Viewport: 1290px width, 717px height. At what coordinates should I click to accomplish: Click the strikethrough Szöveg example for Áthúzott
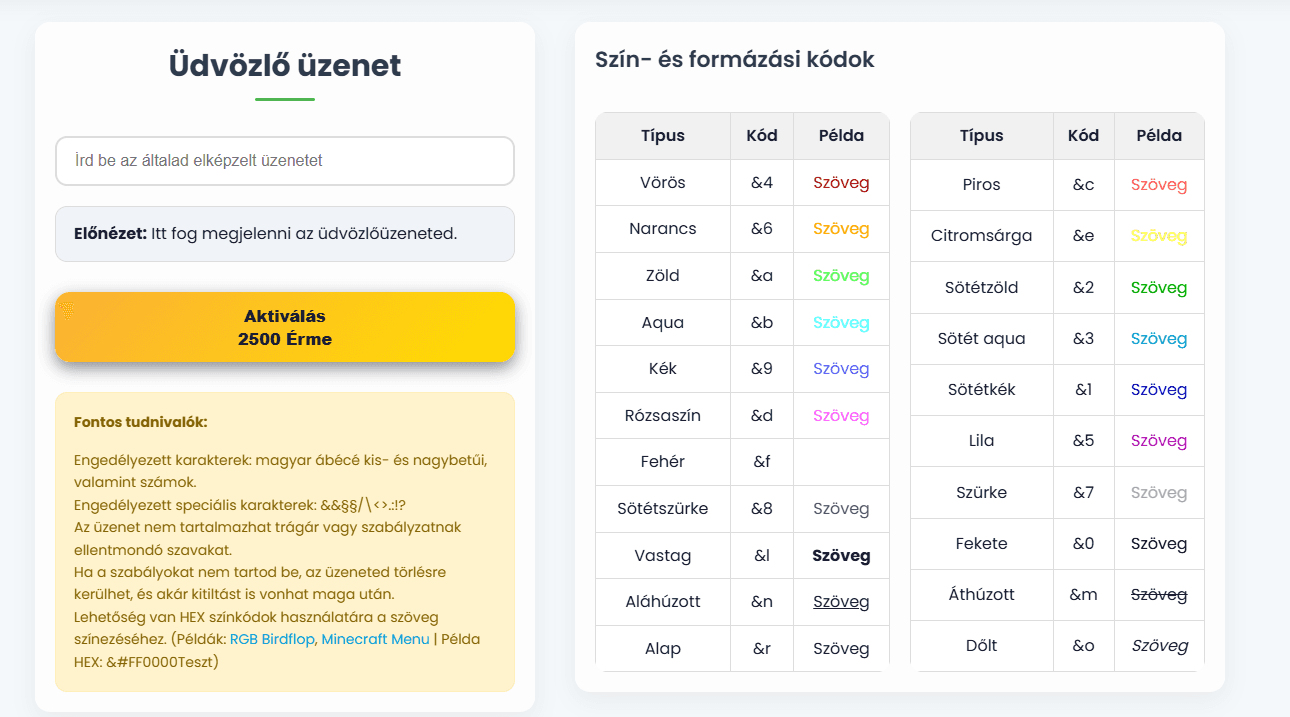pos(1159,595)
